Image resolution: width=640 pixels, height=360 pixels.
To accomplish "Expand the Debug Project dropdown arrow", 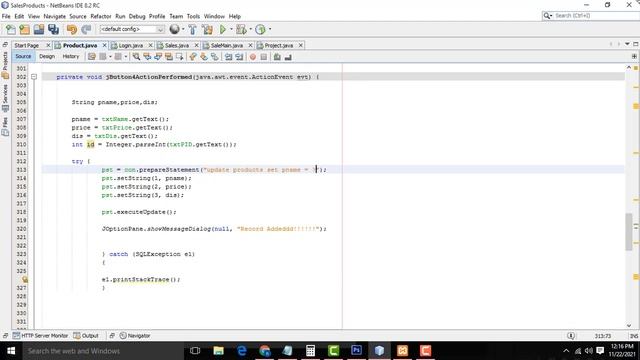I will tap(250, 29).
